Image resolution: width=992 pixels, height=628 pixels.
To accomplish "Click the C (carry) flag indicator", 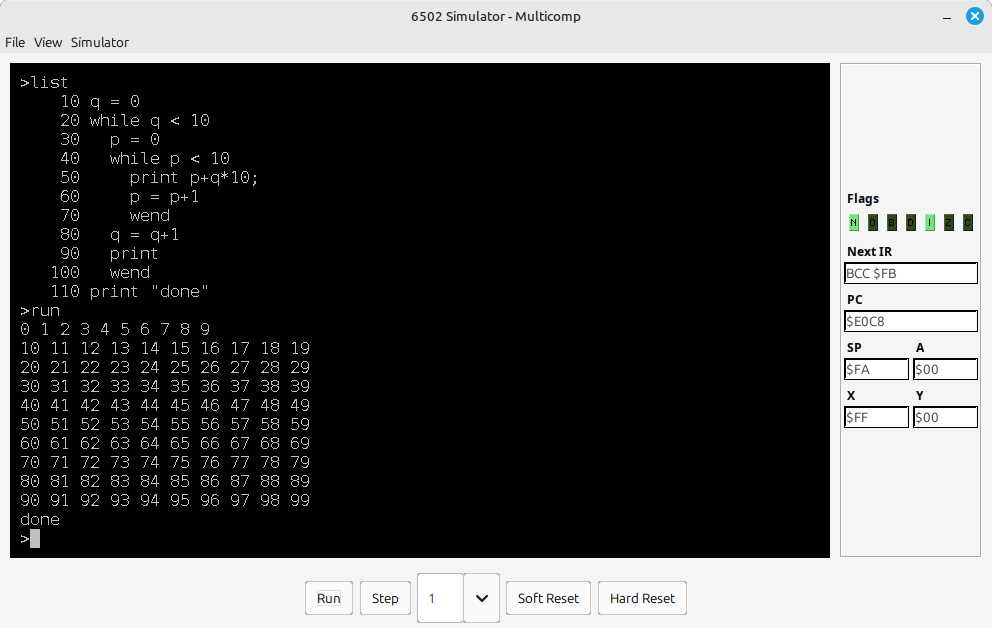I will pos(968,223).
